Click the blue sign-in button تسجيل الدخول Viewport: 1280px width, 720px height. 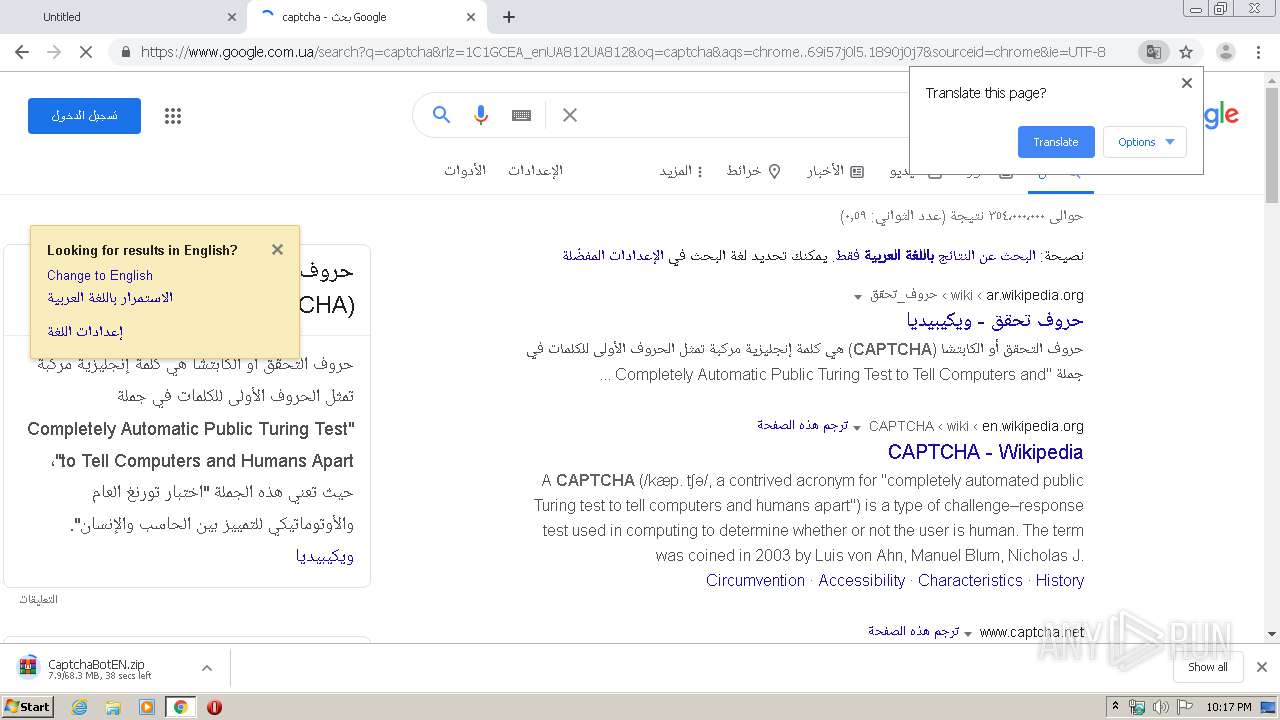click(84, 116)
